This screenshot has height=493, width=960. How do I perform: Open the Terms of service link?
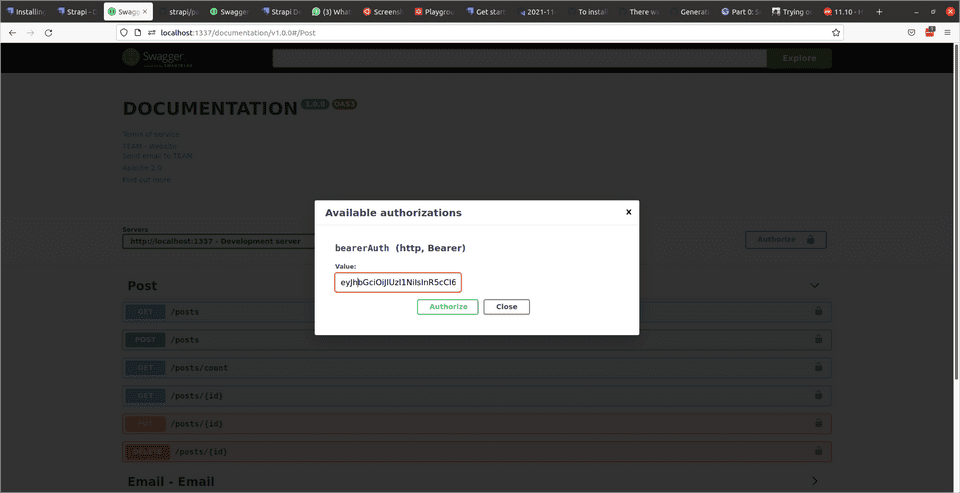click(x=151, y=134)
